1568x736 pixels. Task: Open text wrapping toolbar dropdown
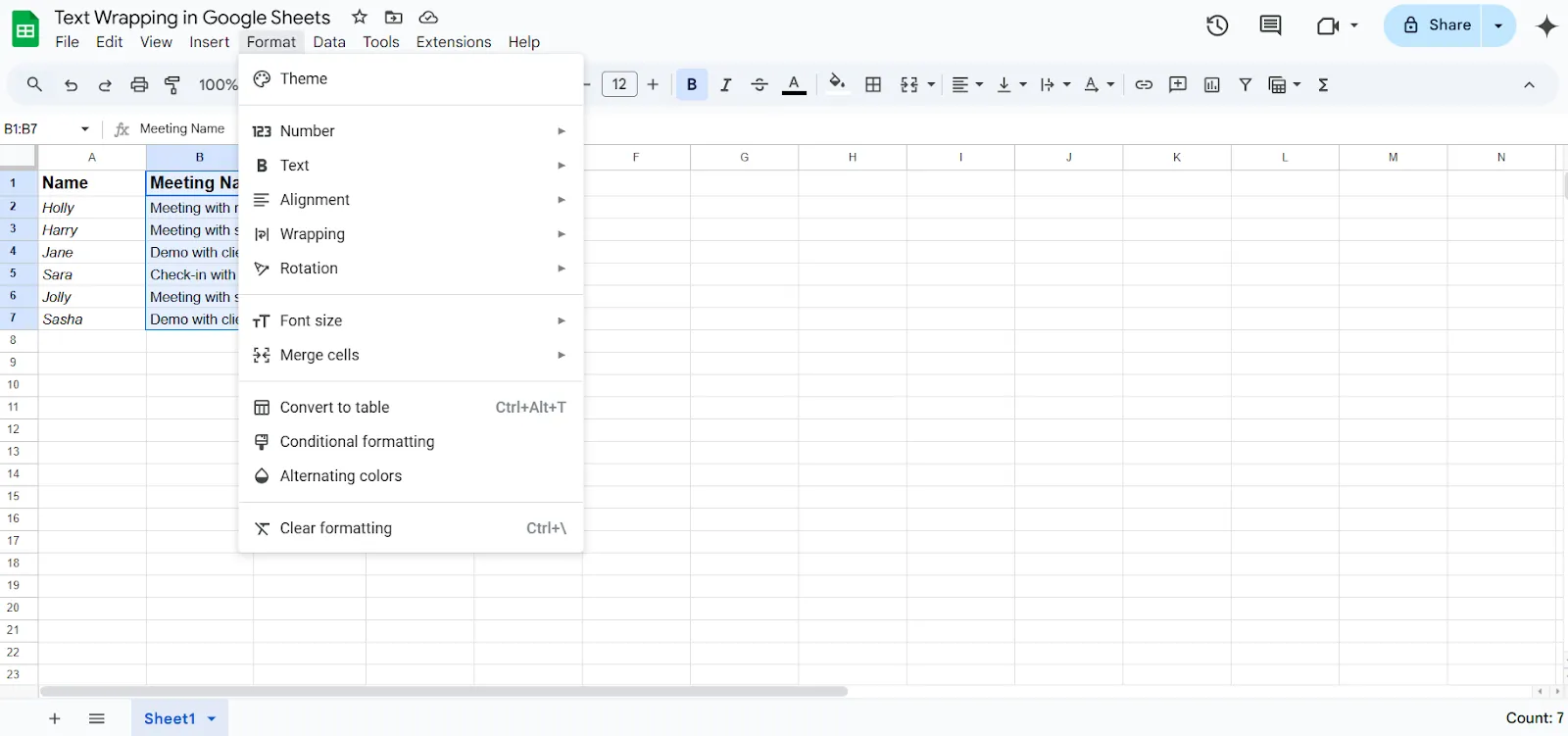(x=1055, y=85)
